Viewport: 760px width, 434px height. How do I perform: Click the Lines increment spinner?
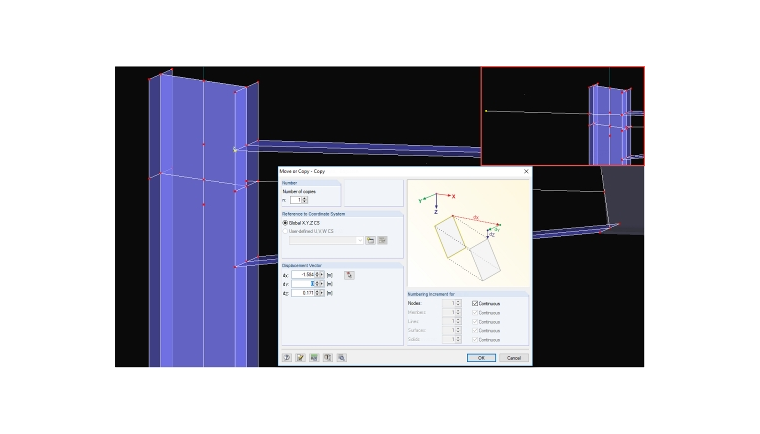[x=459, y=321]
